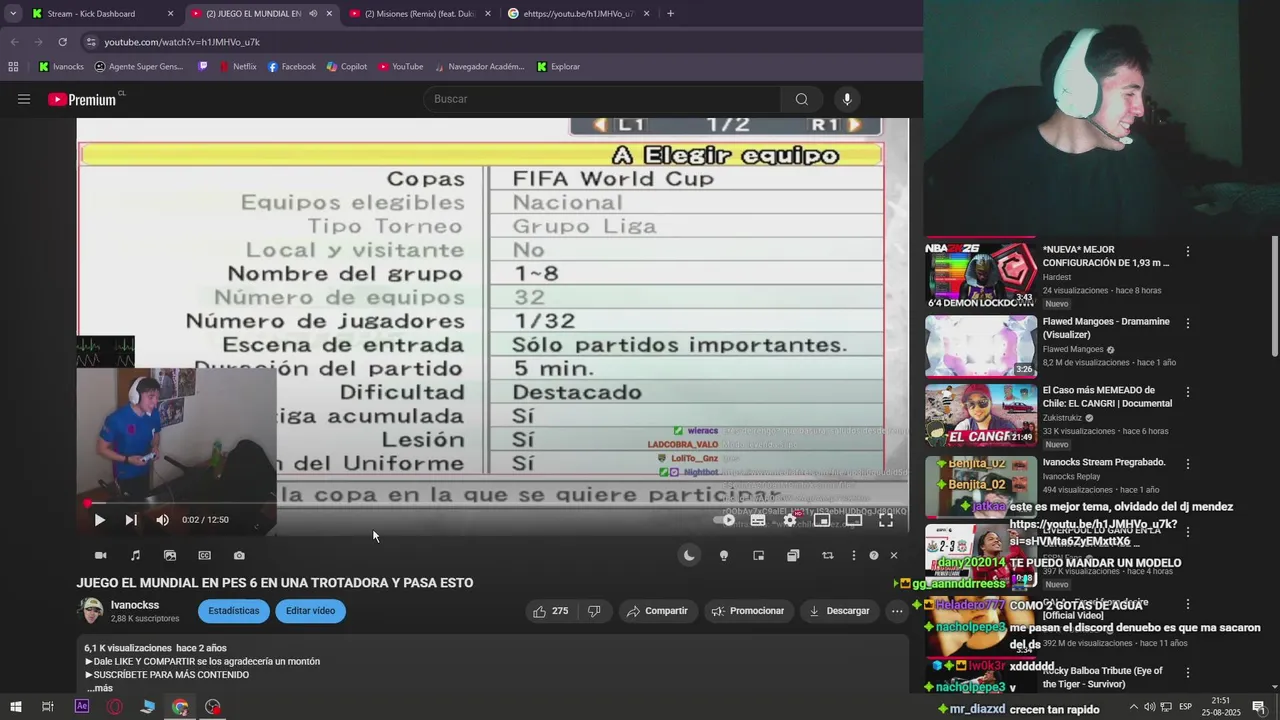Open video player settings gear
Image resolution: width=1280 pixels, height=720 pixels.
tap(790, 520)
